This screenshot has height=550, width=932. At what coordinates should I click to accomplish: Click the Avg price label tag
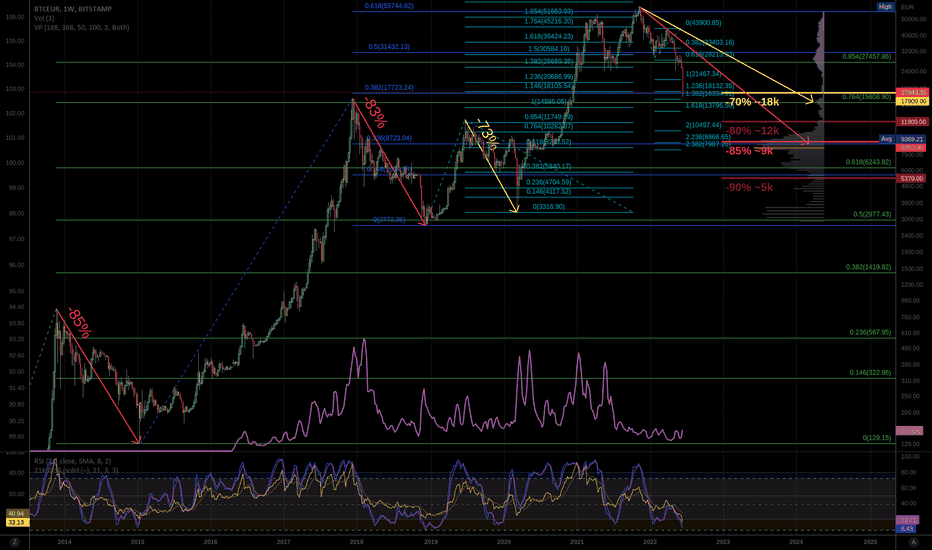tap(886, 139)
